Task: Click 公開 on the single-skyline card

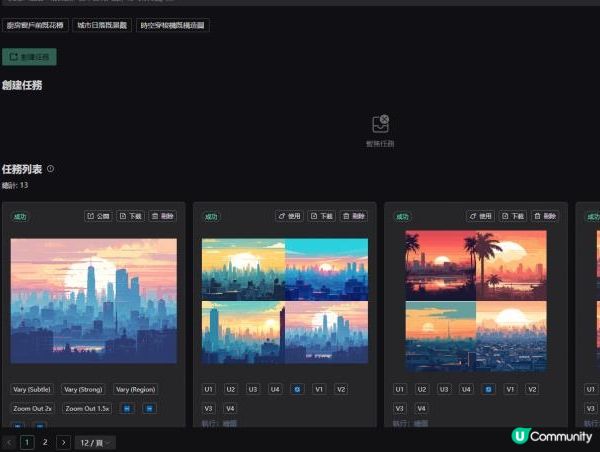Action: (98, 216)
